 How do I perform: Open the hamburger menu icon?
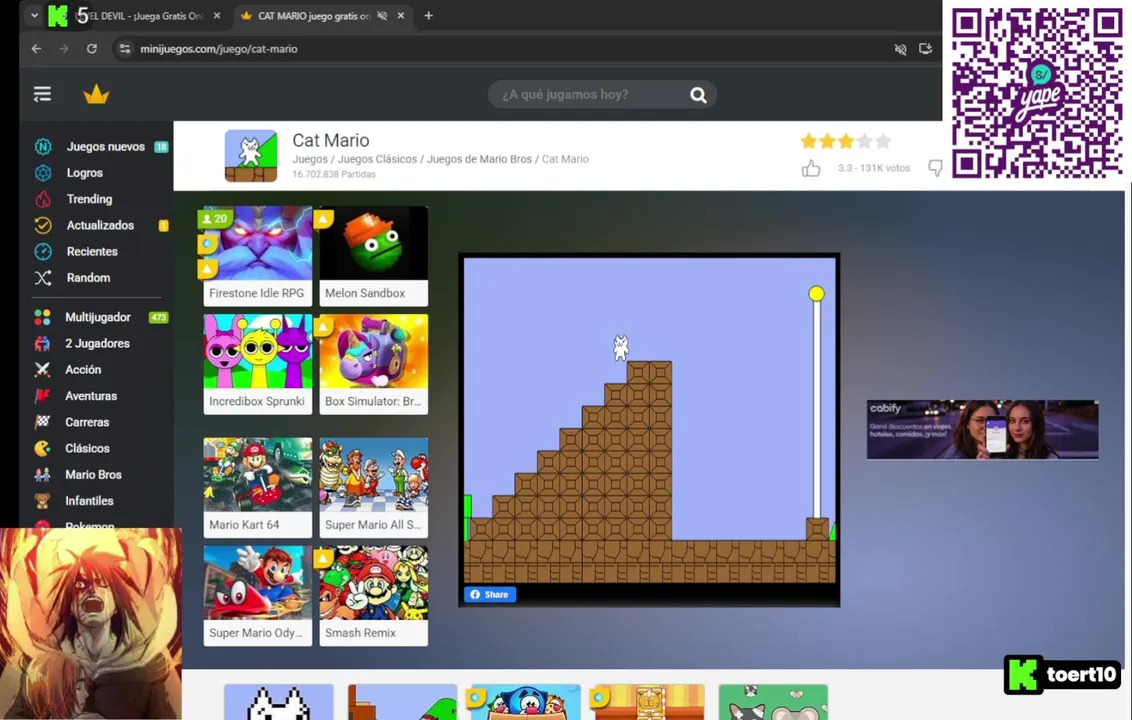point(42,94)
